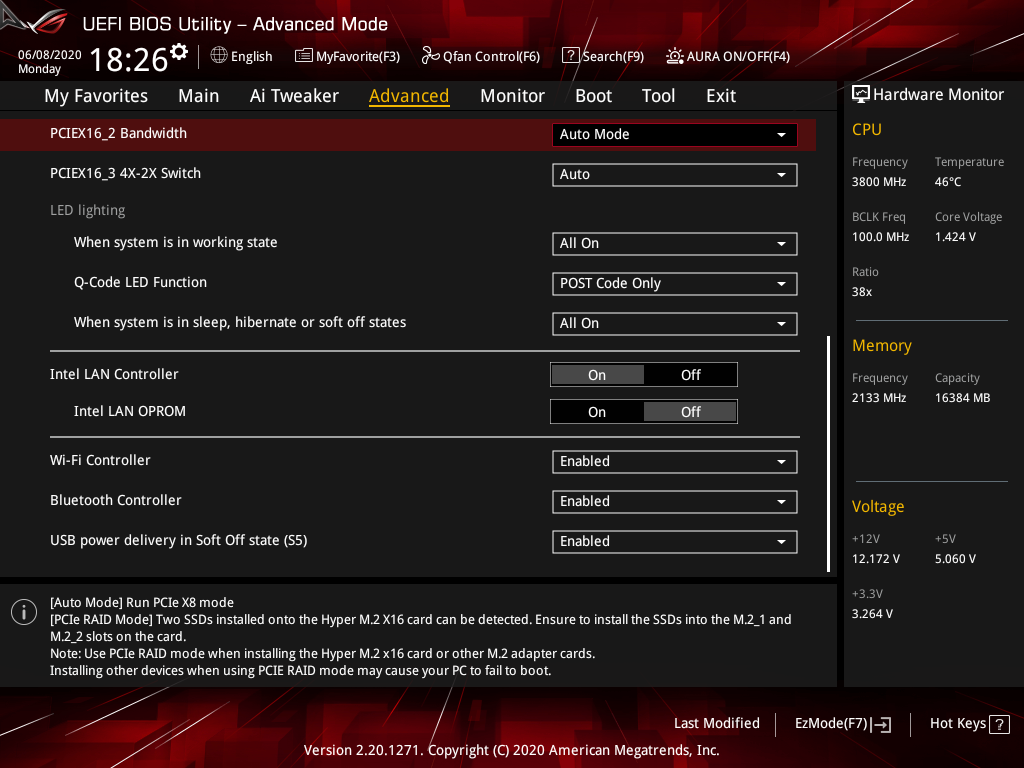This screenshot has width=1024, height=768.
Task: Open MyFavorite(F3) label
Action: pyautogui.click(x=358, y=57)
